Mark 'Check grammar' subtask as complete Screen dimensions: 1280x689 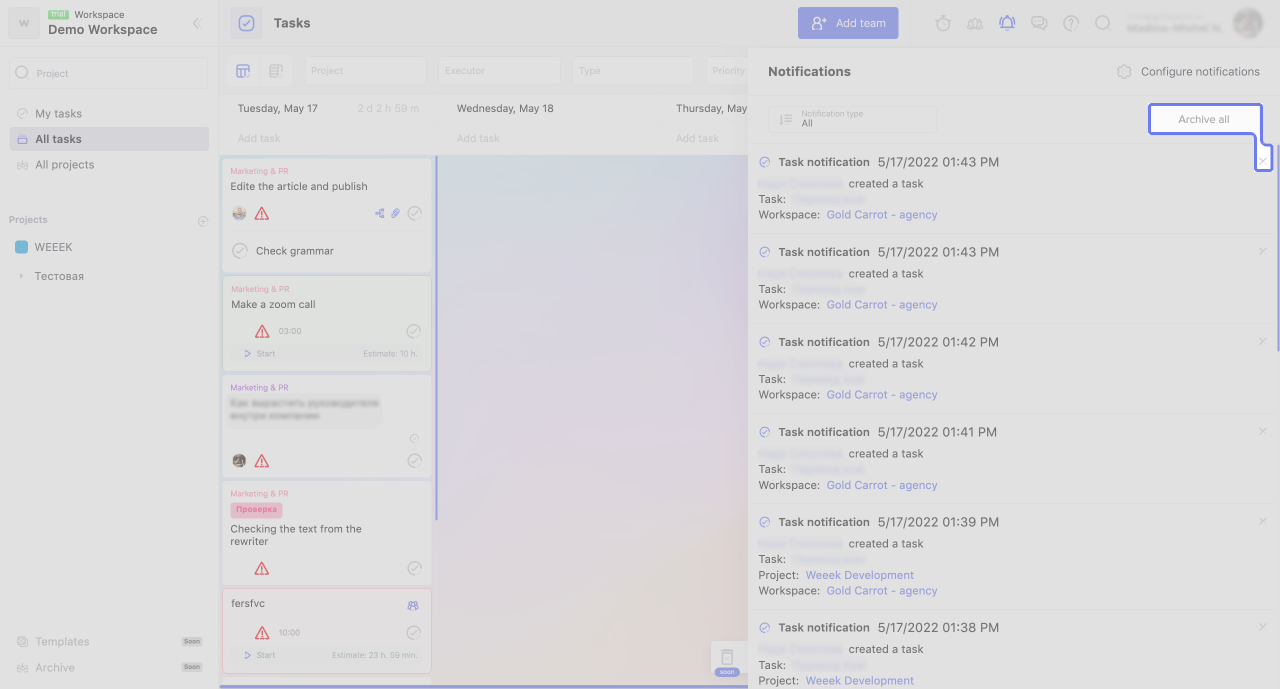(240, 251)
